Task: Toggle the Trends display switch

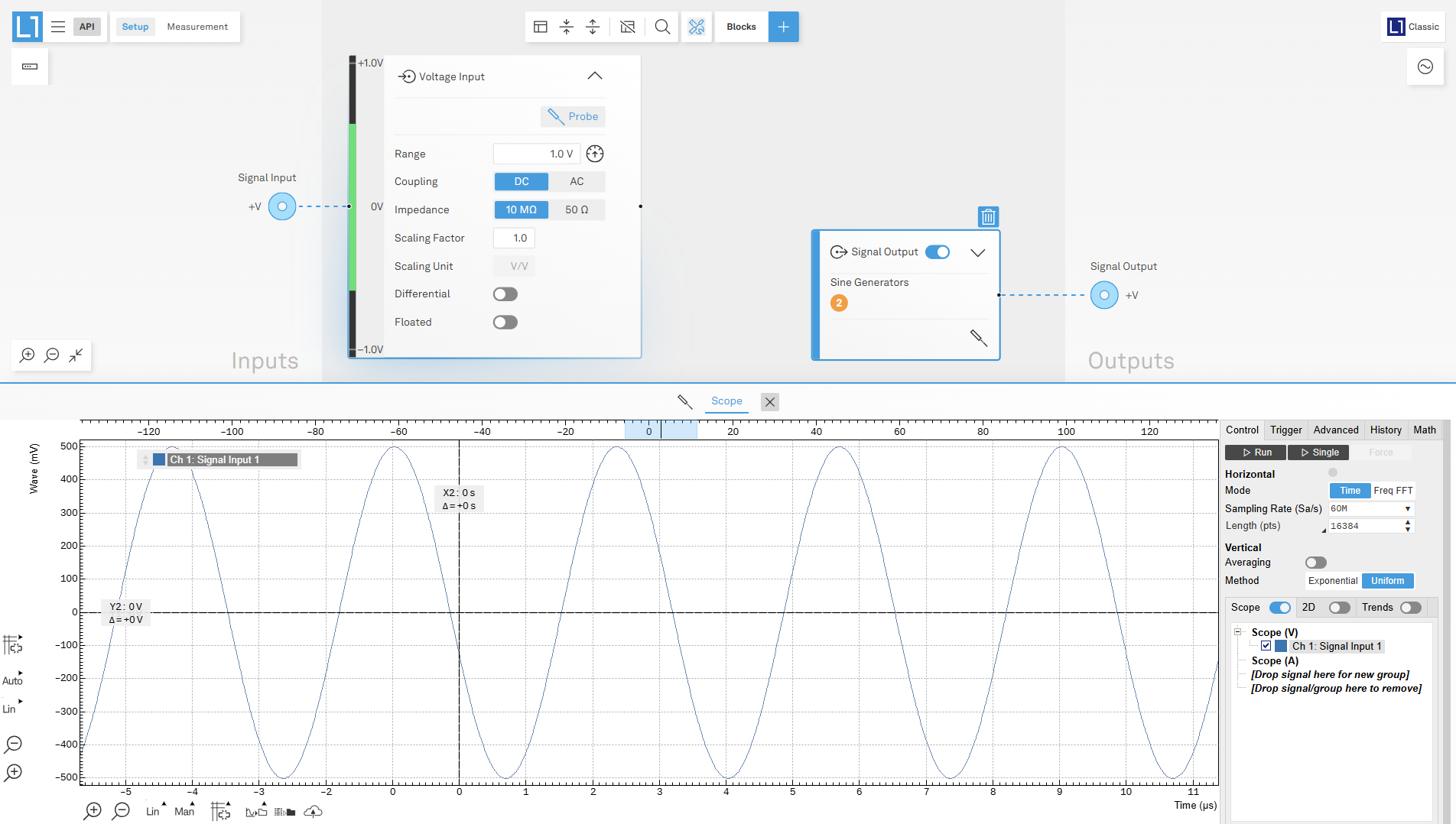Action: click(1411, 608)
